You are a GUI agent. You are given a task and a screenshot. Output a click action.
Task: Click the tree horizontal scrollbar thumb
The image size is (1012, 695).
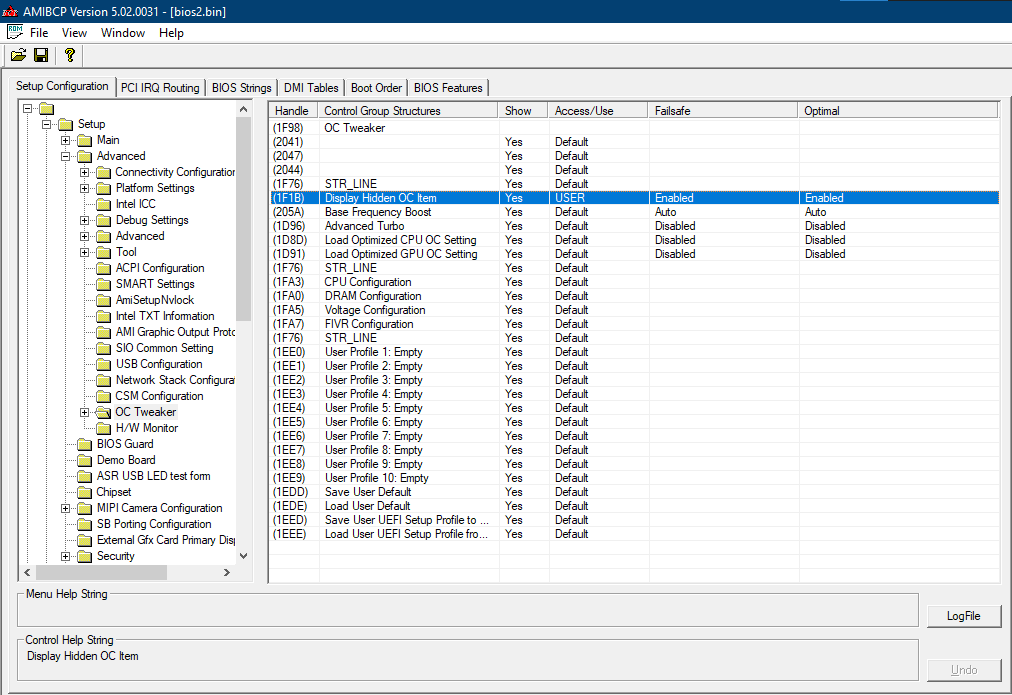click(x=101, y=572)
